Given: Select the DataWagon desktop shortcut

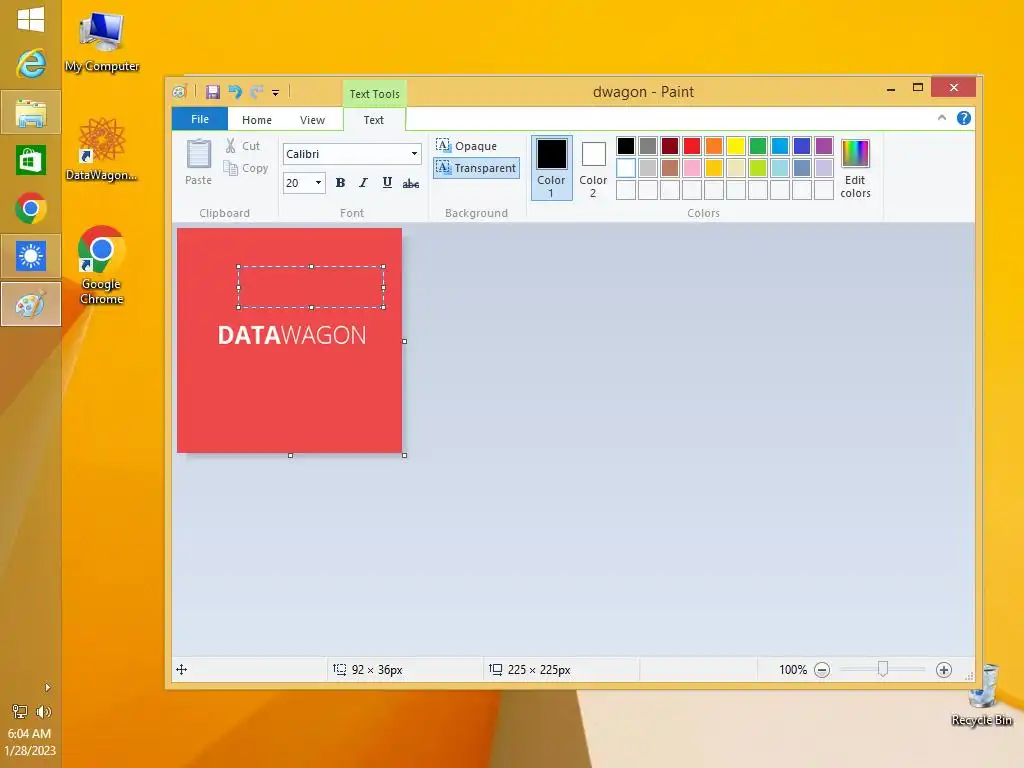Looking at the screenshot, I should pos(101,149).
